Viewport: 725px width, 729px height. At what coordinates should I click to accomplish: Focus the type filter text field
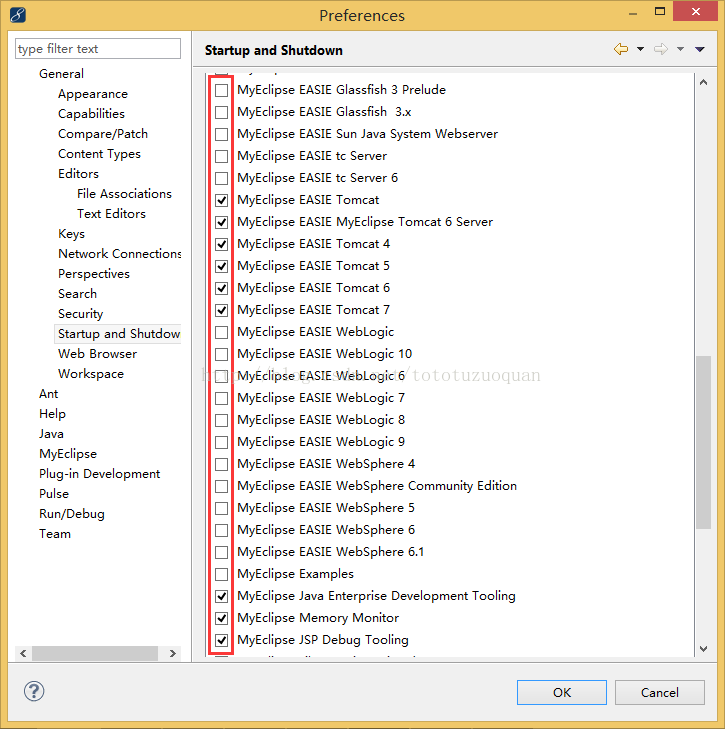pyautogui.click(x=98, y=49)
